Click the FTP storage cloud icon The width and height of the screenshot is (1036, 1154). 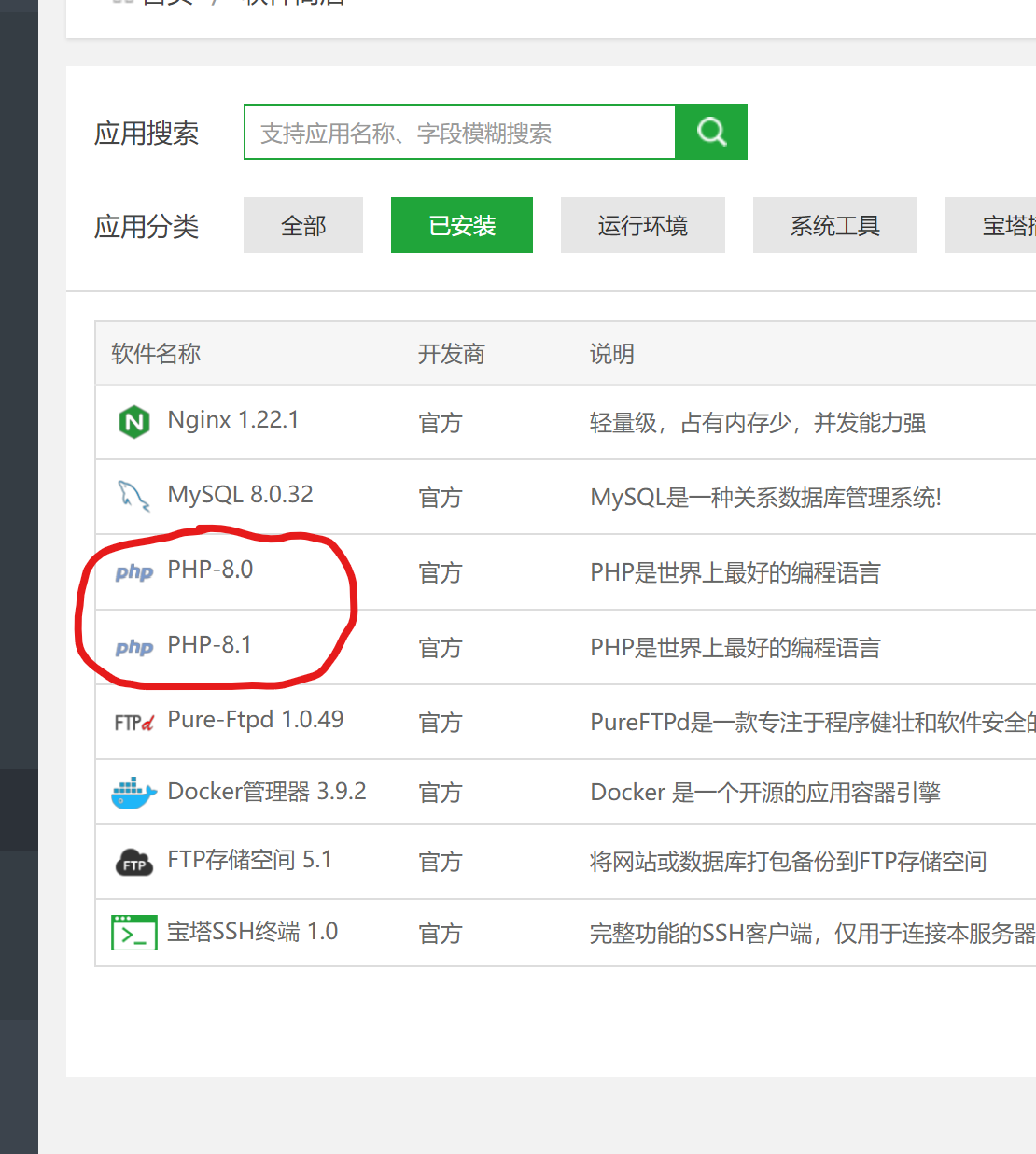pyautogui.click(x=134, y=863)
